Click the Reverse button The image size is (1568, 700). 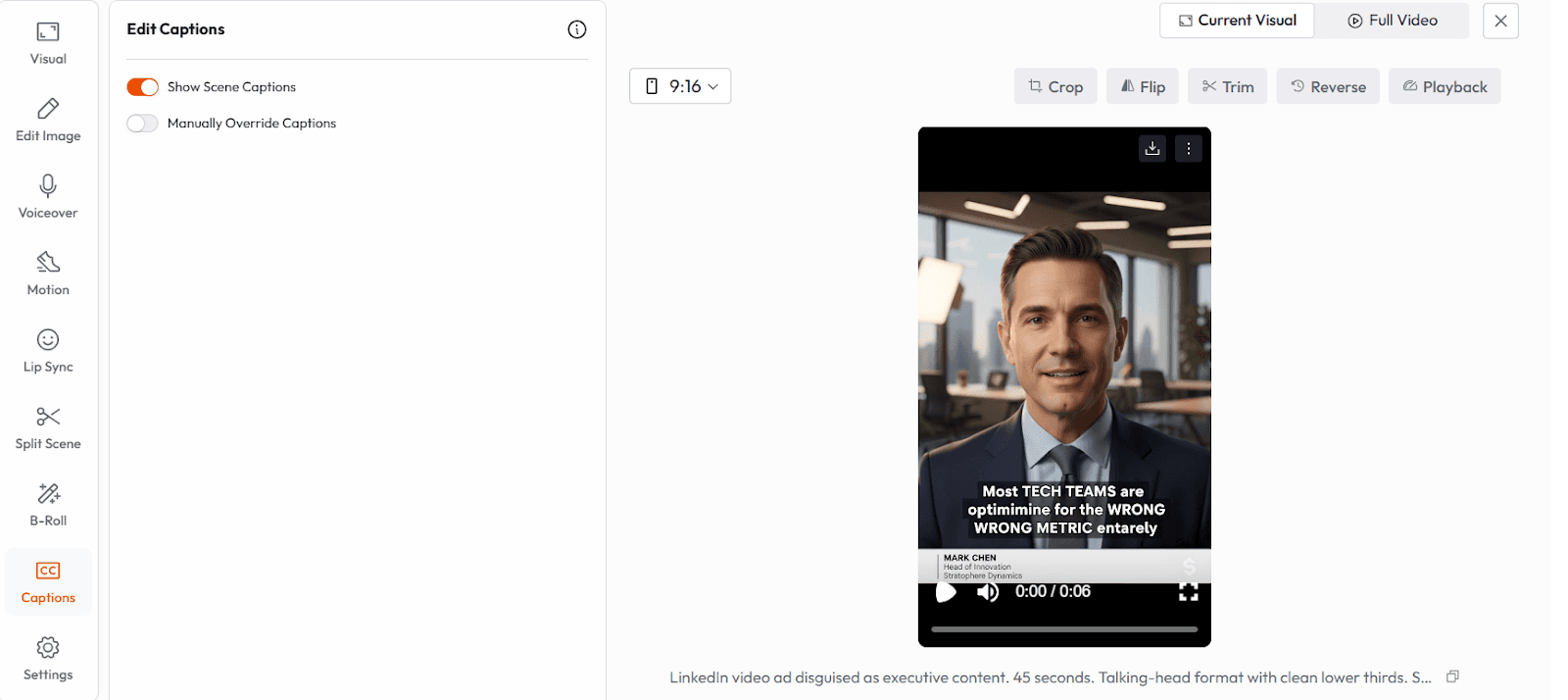(x=1328, y=86)
